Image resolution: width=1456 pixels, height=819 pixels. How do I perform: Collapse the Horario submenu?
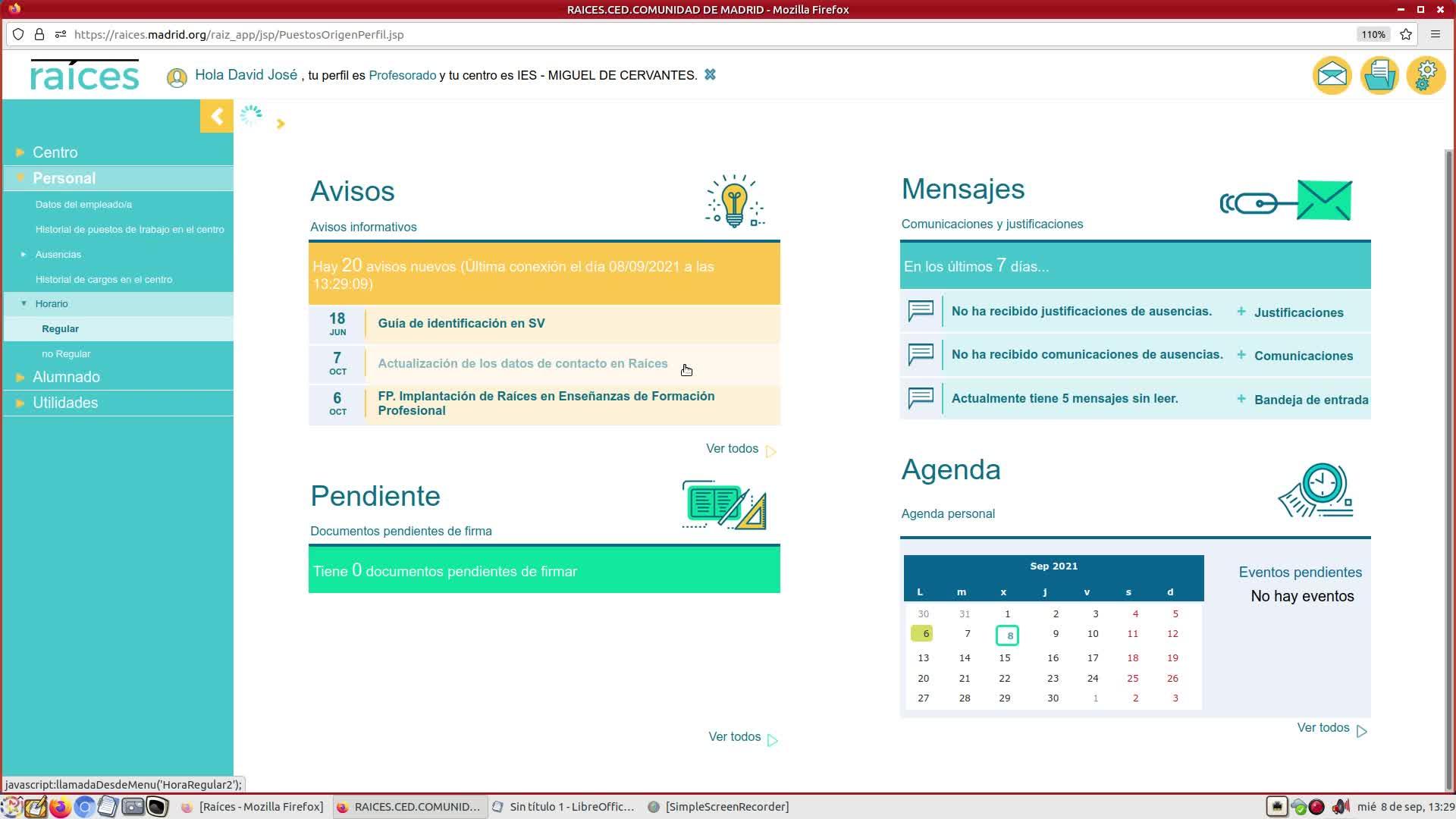(x=51, y=303)
